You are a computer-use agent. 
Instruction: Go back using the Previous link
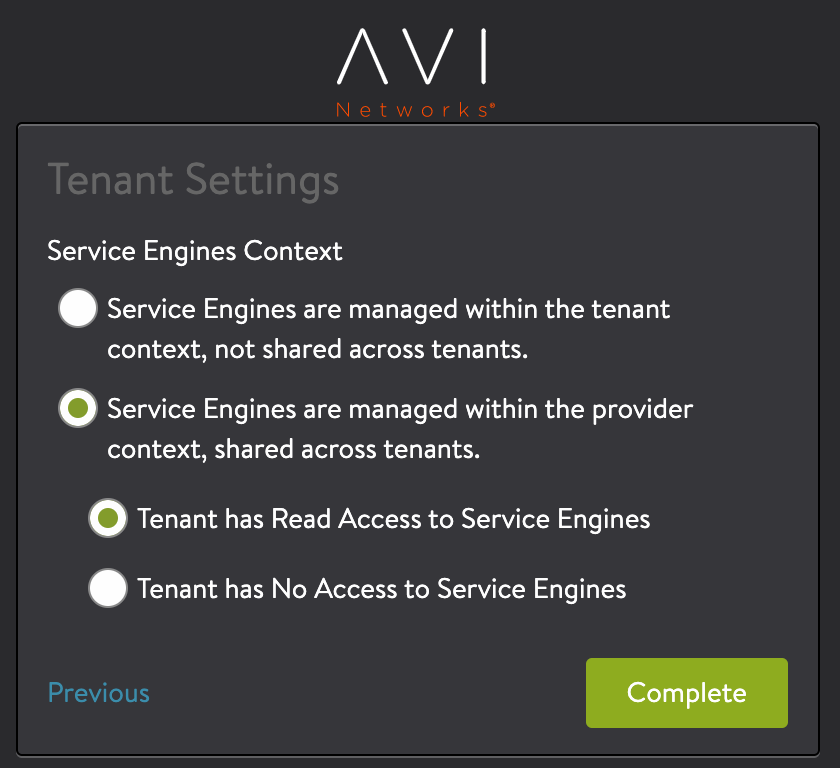pos(99,693)
